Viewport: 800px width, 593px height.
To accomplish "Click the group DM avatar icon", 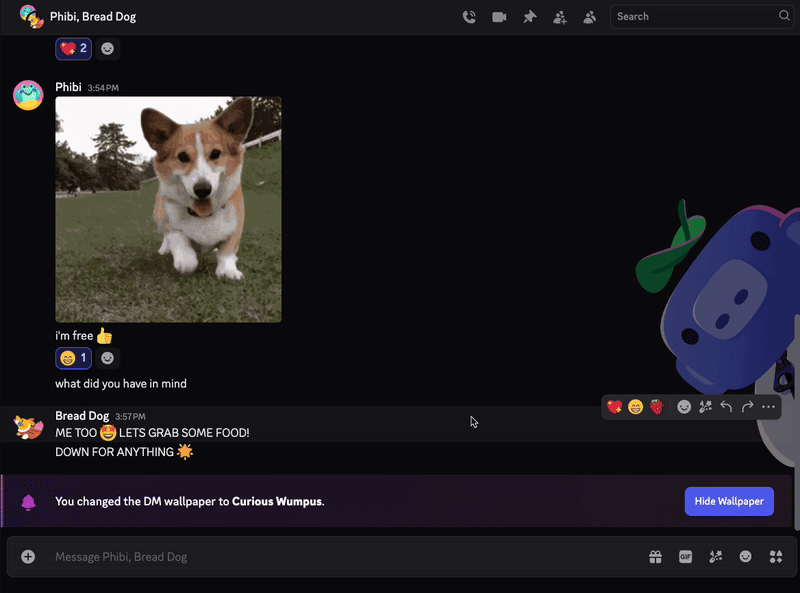I will 31,17.
